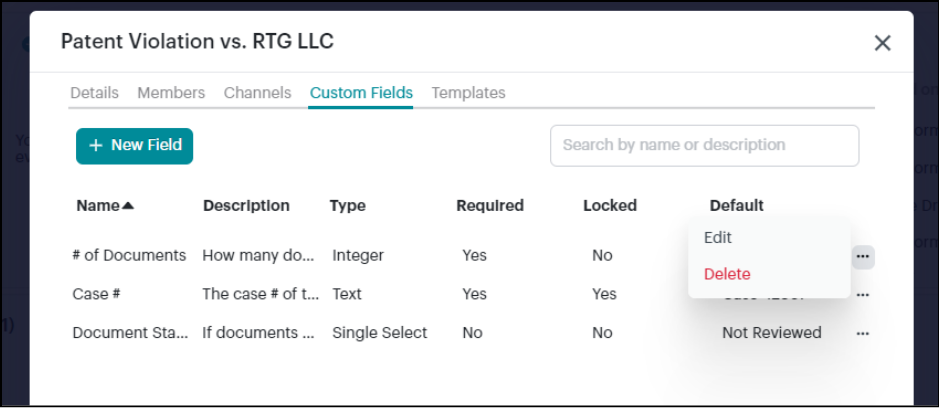Open the Channels tab
939x408 pixels.
[257, 93]
